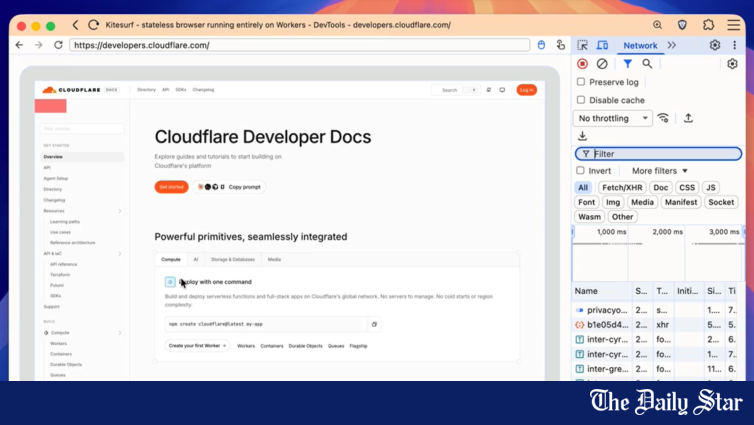This screenshot has height=425, width=754.
Task: Switch to the Network tab
Action: [x=640, y=45]
